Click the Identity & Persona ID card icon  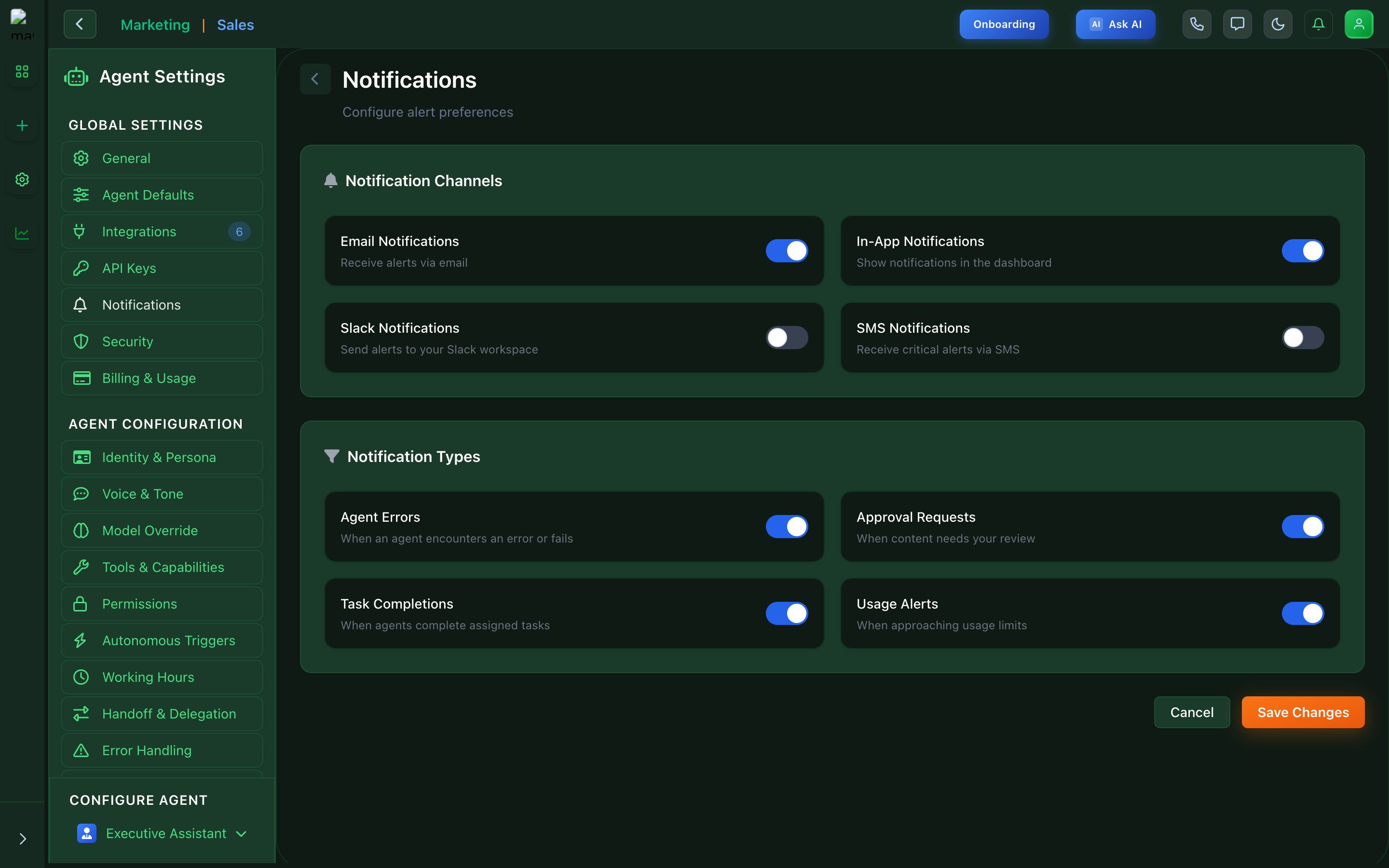click(82, 458)
